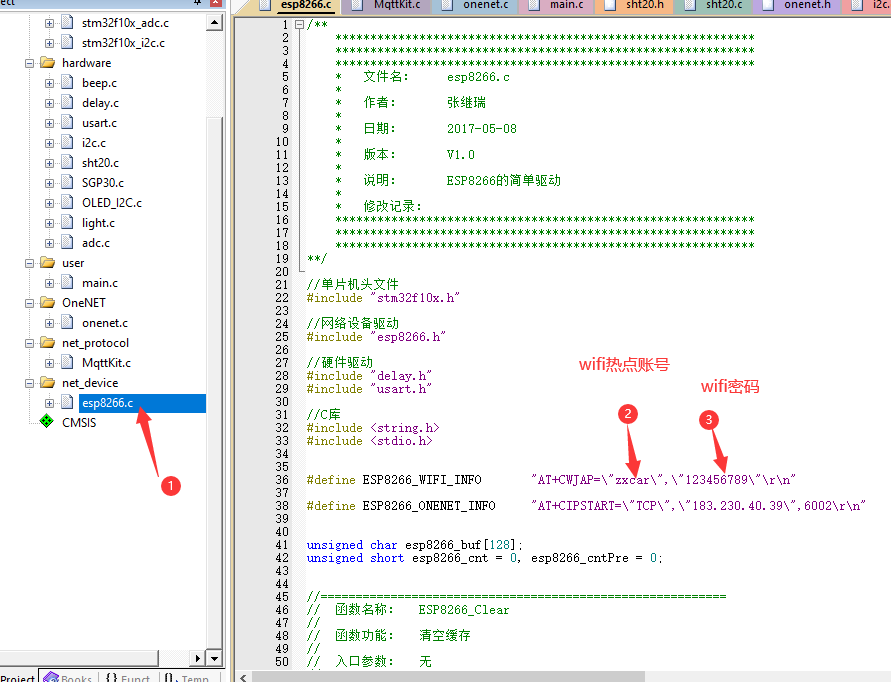891x682 pixels.
Task: Click the editor horizontal scroll-left arrow
Action: click(x=243, y=677)
